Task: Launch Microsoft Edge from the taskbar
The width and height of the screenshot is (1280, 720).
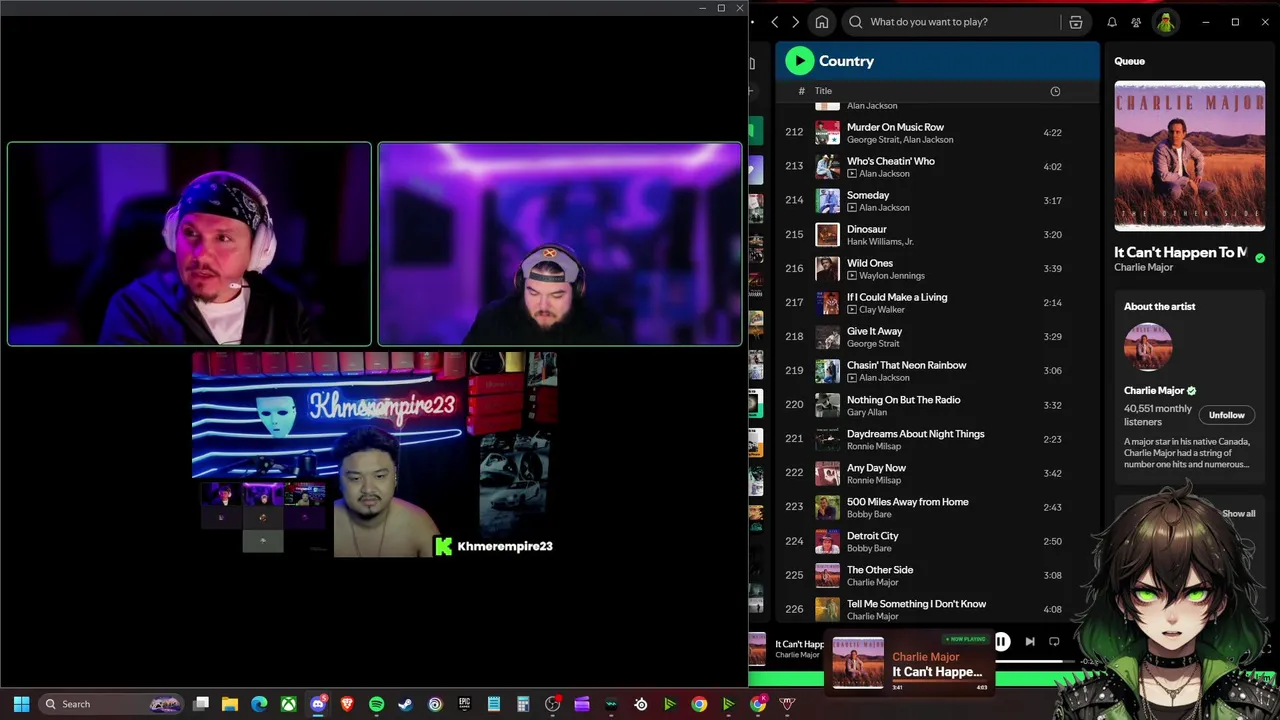Action: [x=259, y=704]
